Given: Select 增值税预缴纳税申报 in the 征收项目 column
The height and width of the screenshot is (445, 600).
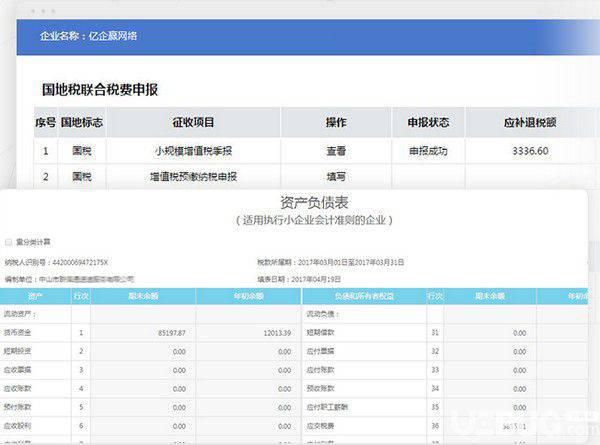Looking at the screenshot, I should pyautogui.click(x=193, y=177).
